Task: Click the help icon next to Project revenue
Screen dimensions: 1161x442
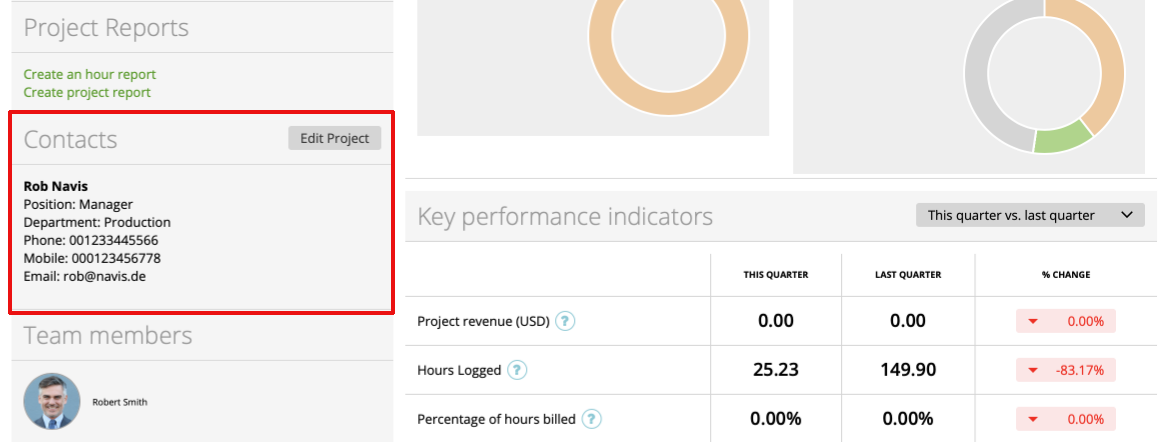Action: 566,321
